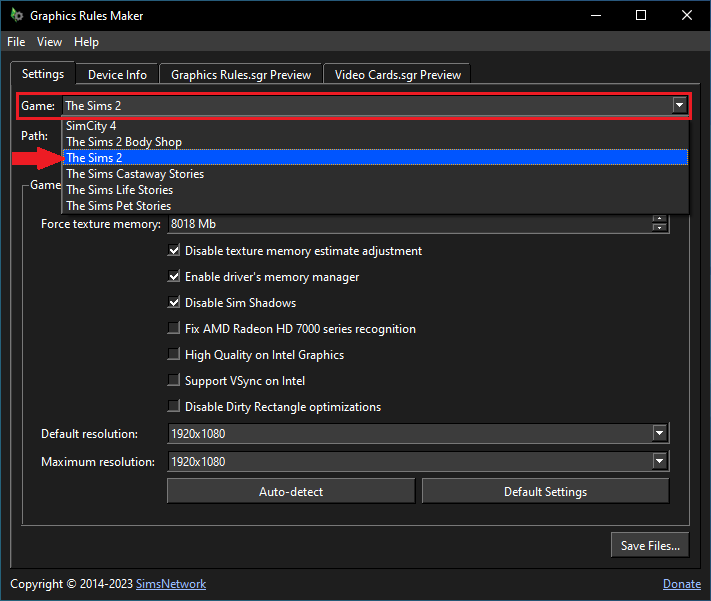Expand the Maximum resolution dropdown
Screen dimensions: 711x601
click(x=659, y=462)
